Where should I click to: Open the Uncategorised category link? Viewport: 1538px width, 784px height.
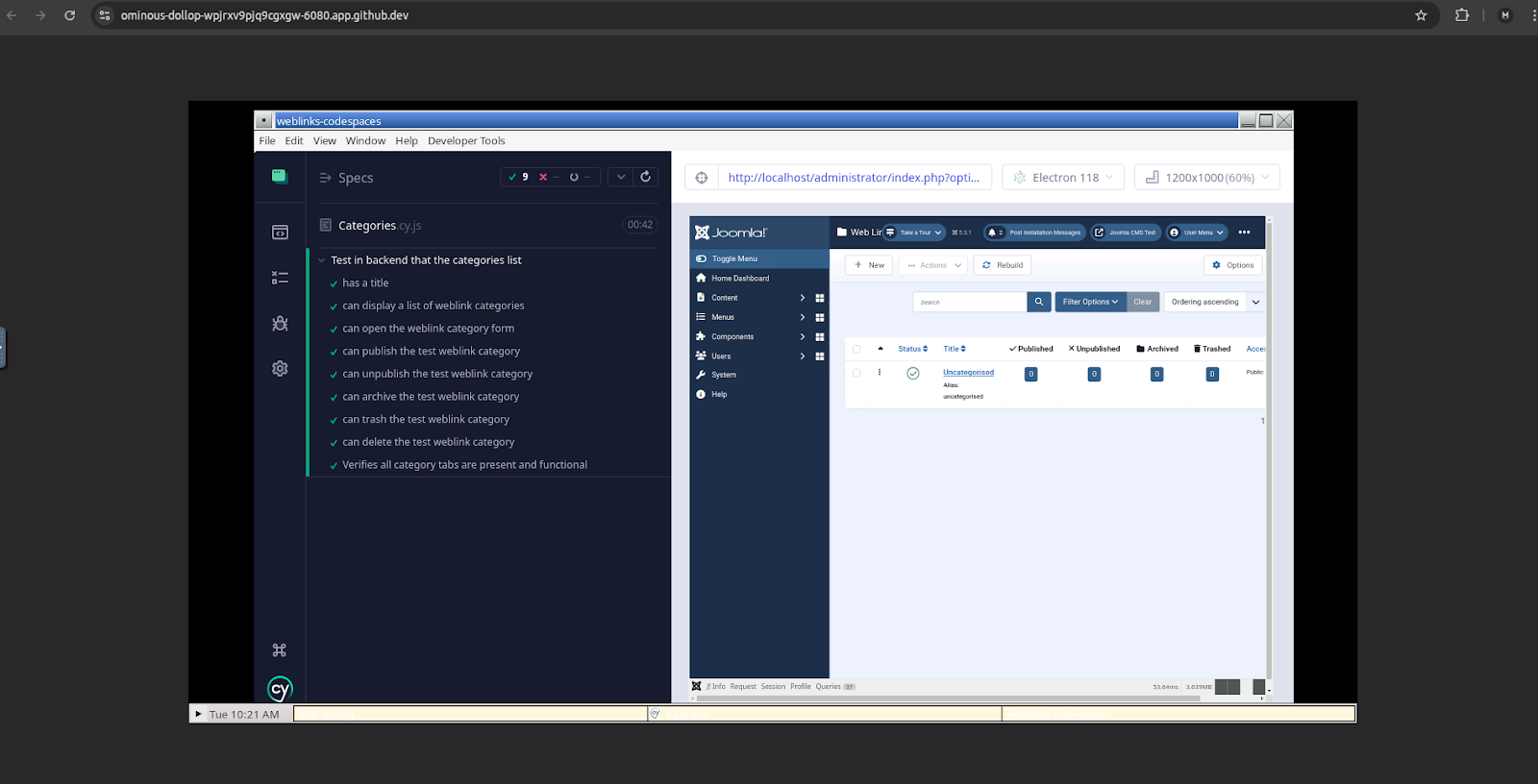click(968, 373)
